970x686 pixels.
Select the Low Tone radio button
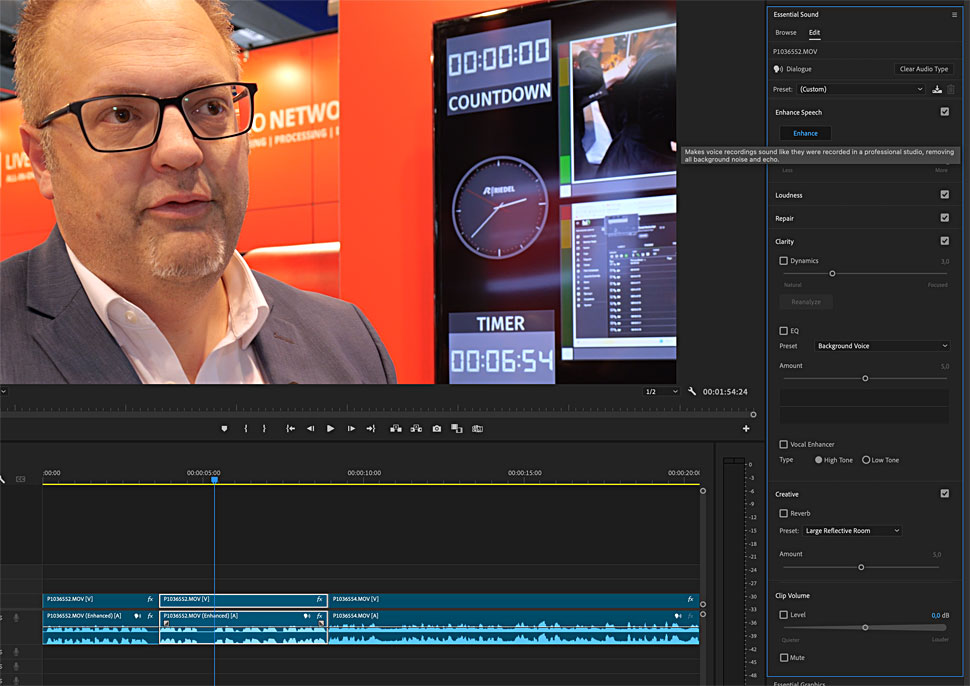(866, 460)
